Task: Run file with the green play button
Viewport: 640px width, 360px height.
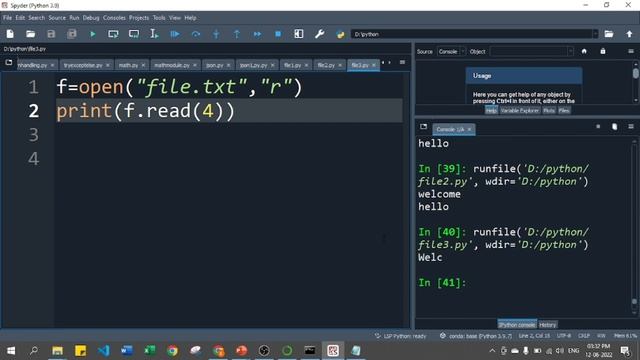Action: point(93,34)
